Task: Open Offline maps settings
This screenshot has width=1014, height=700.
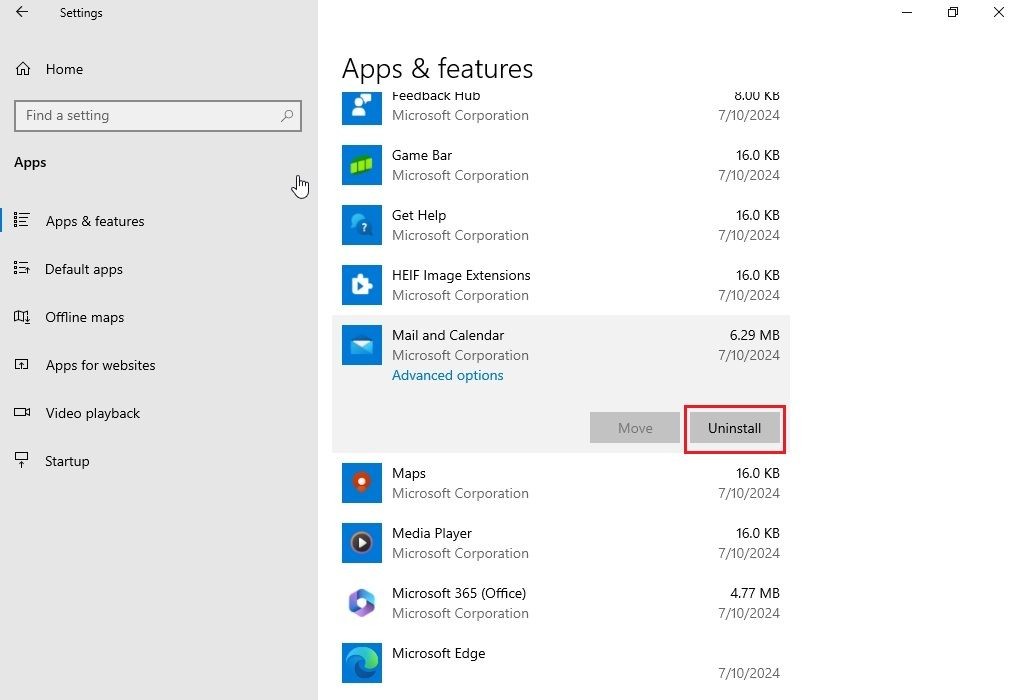Action: (84, 317)
